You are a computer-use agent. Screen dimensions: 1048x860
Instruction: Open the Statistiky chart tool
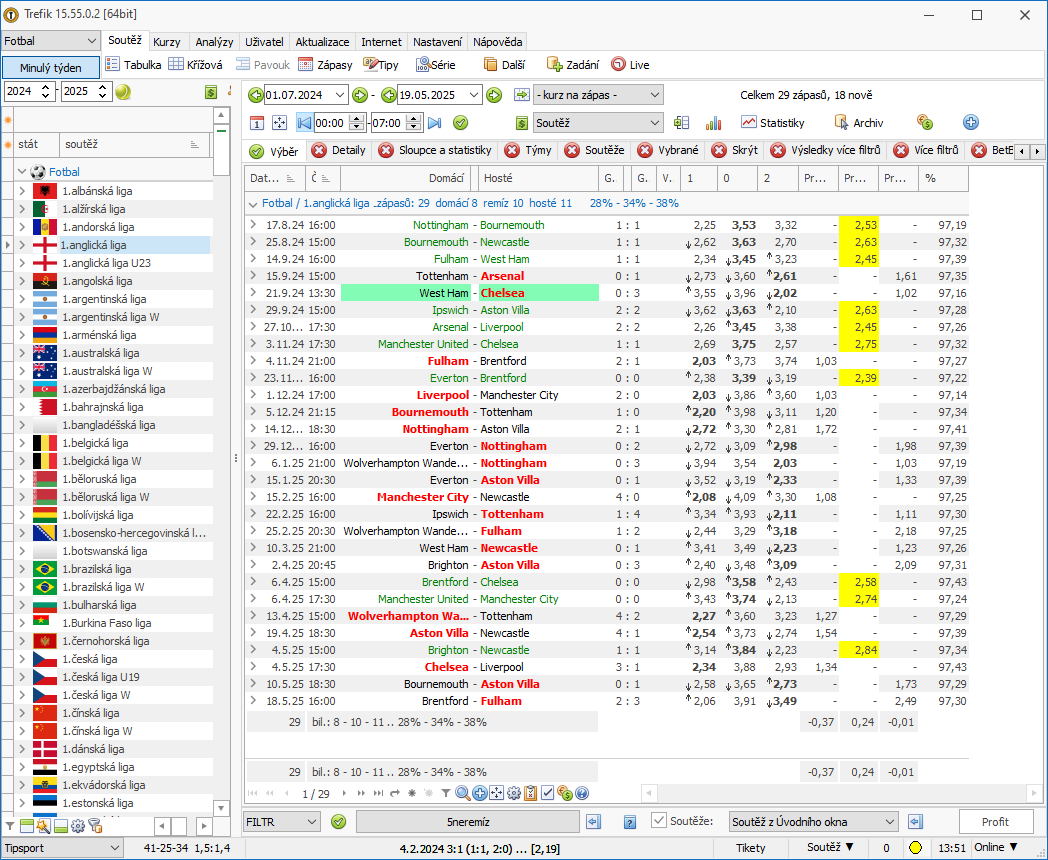tap(772, 123)
